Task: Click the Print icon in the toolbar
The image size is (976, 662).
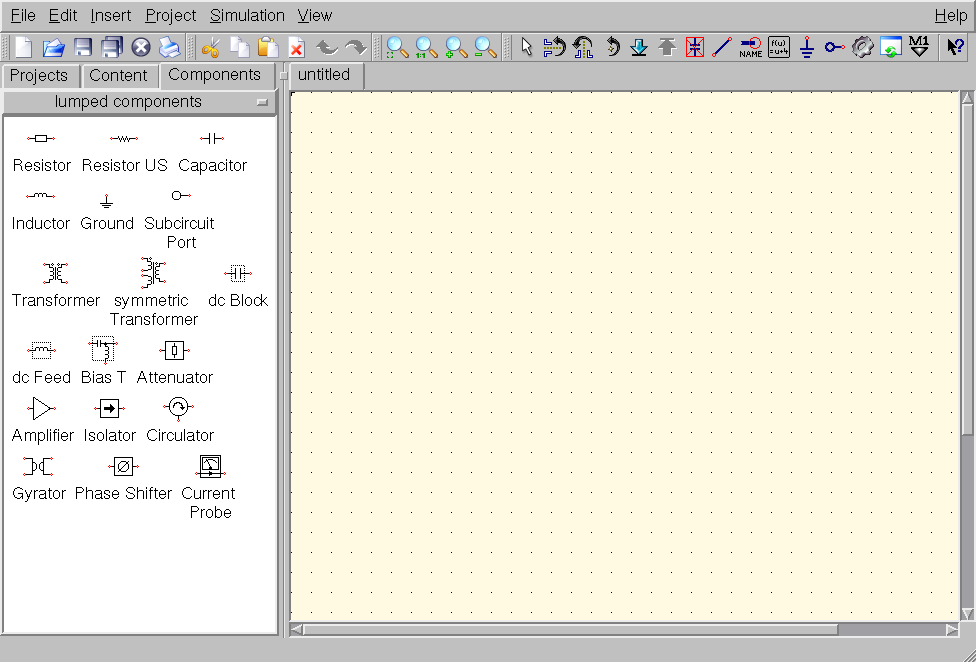Action: (x=169, y=47)
